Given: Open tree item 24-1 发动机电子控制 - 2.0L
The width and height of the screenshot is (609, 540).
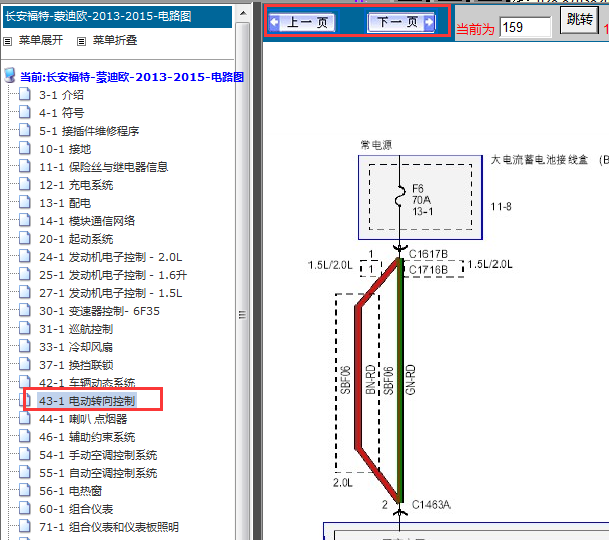Looking at the screenshot, I should pos(110,257).
